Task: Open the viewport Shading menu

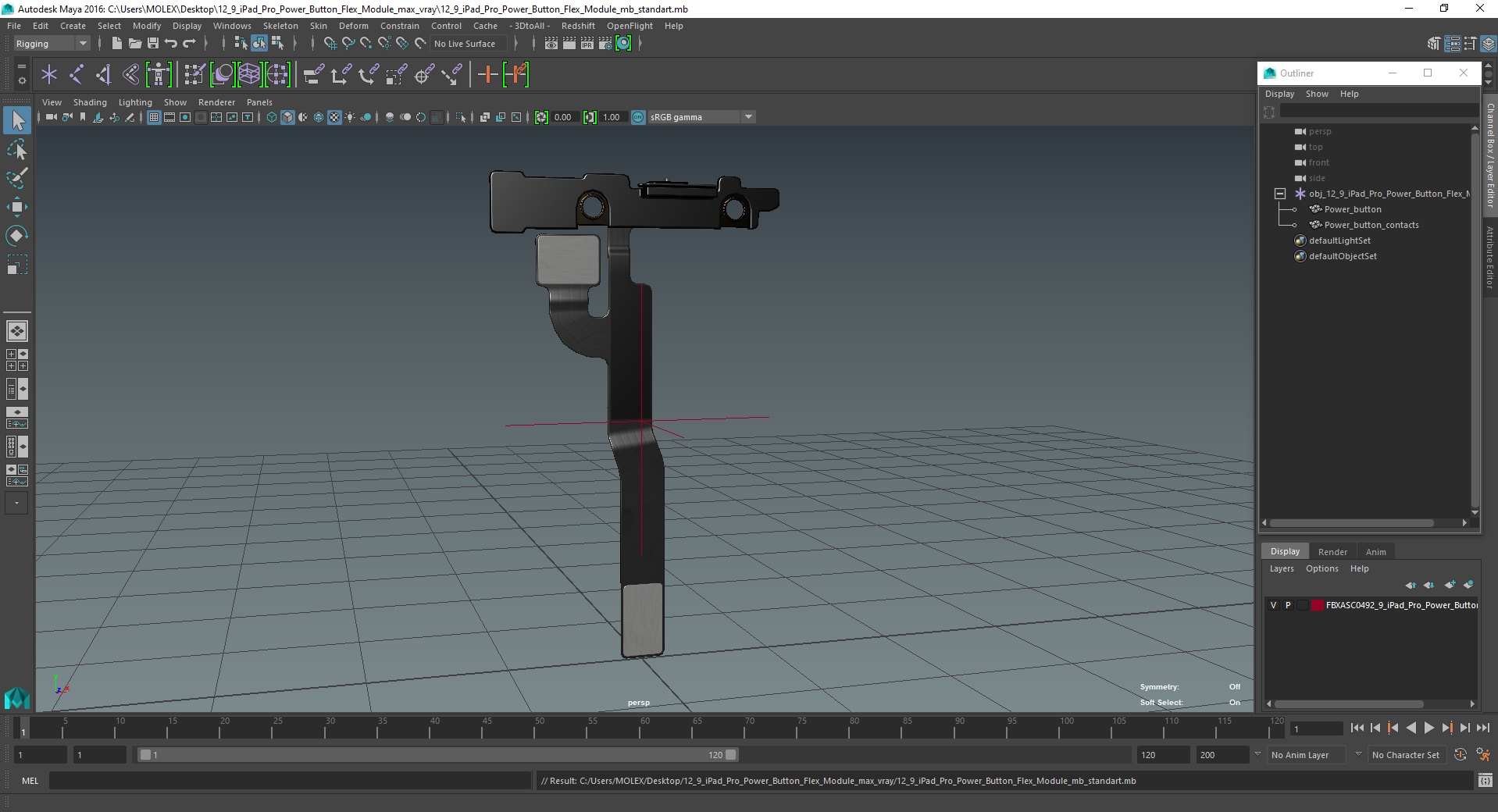Action: 90,102
